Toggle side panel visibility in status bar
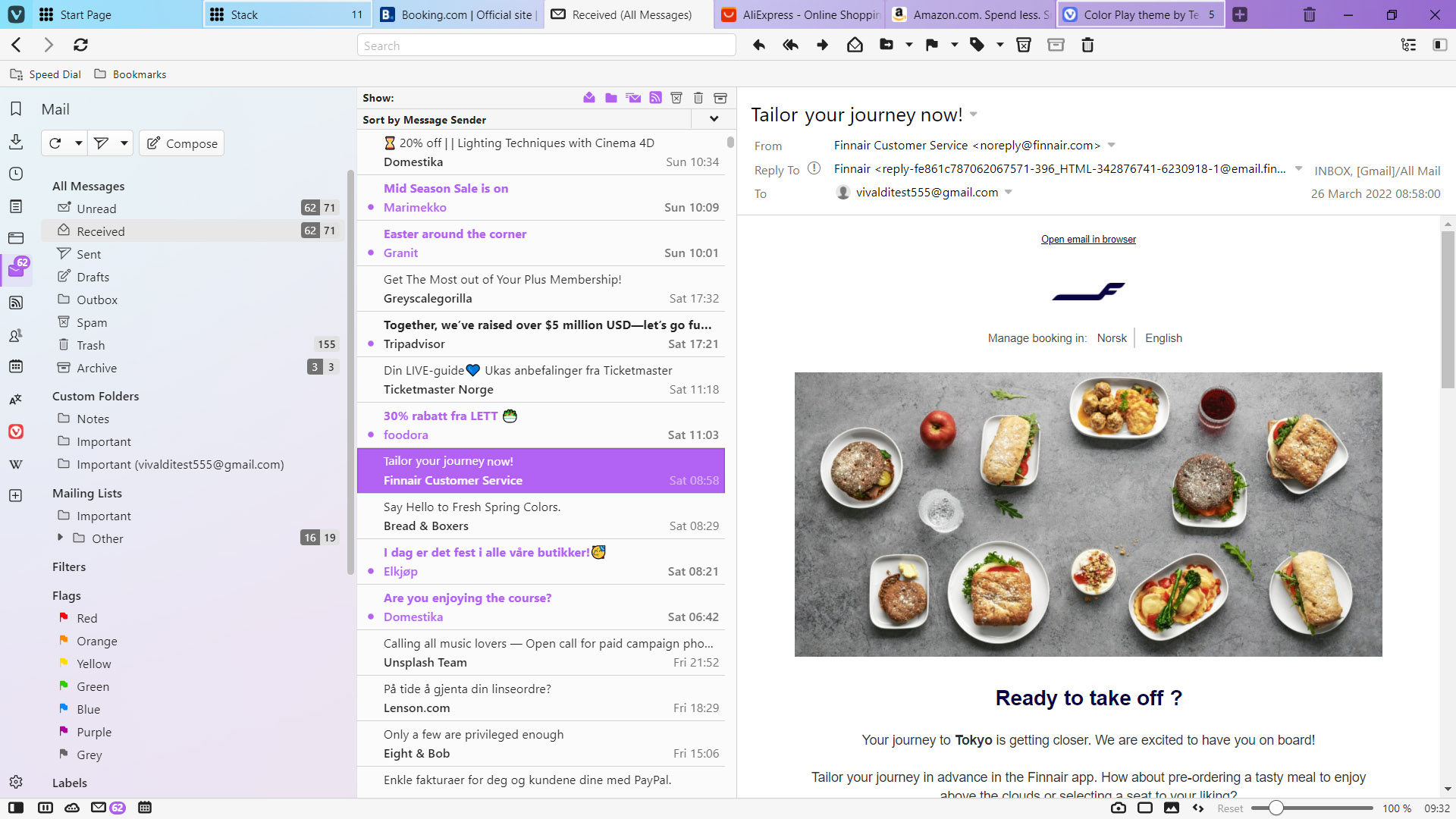This screenshot has width=1456, height=819. point(16,808)
